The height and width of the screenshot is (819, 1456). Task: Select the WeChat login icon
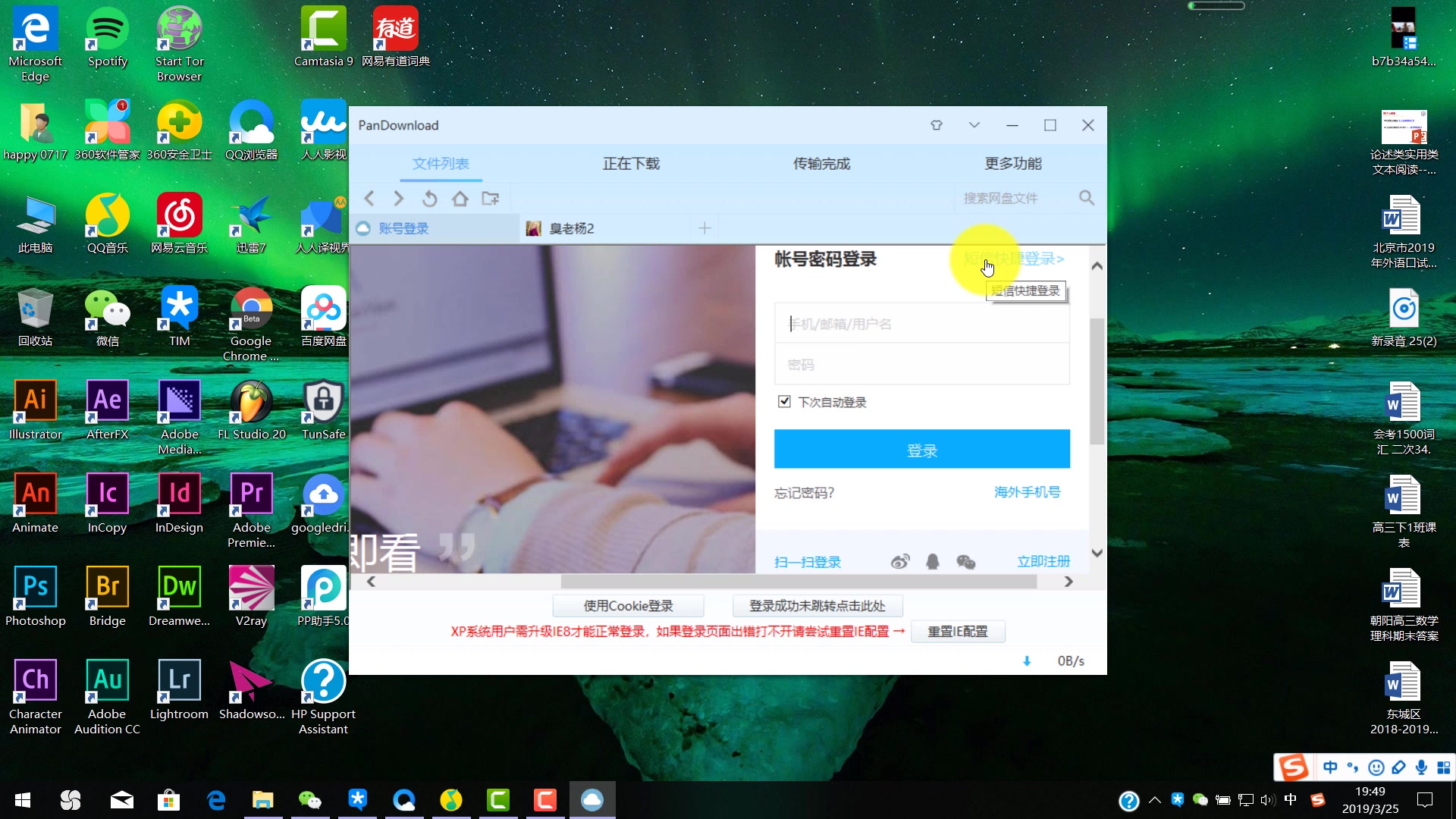click(x=966, y=561)
